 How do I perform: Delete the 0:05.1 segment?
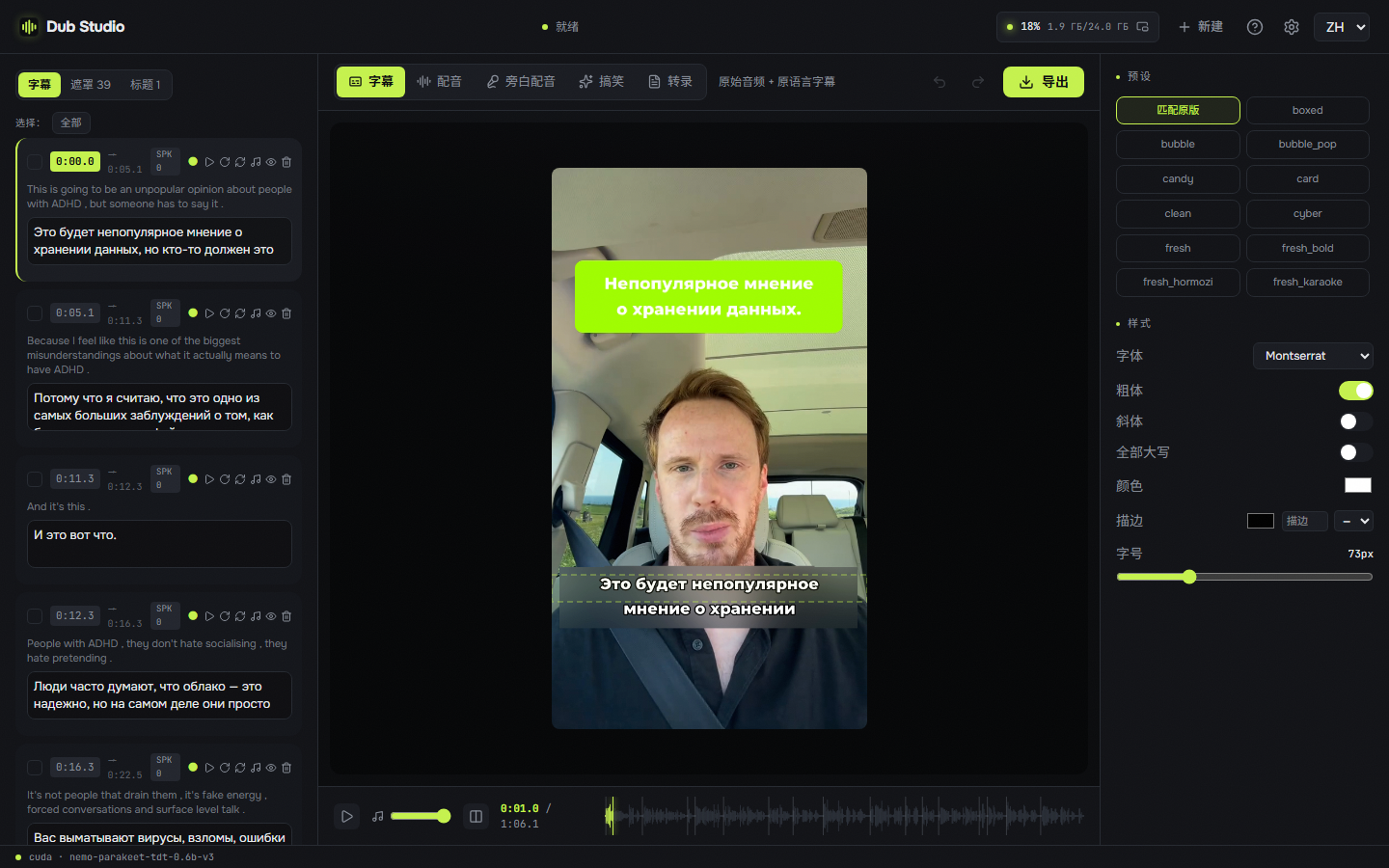pyautogui.click(x=286, y=313)
